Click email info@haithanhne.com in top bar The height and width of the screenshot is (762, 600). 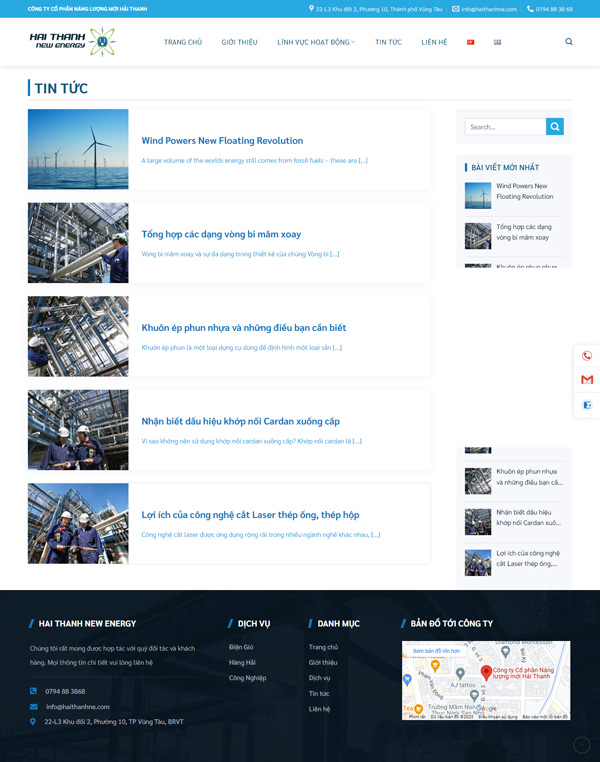488,9
